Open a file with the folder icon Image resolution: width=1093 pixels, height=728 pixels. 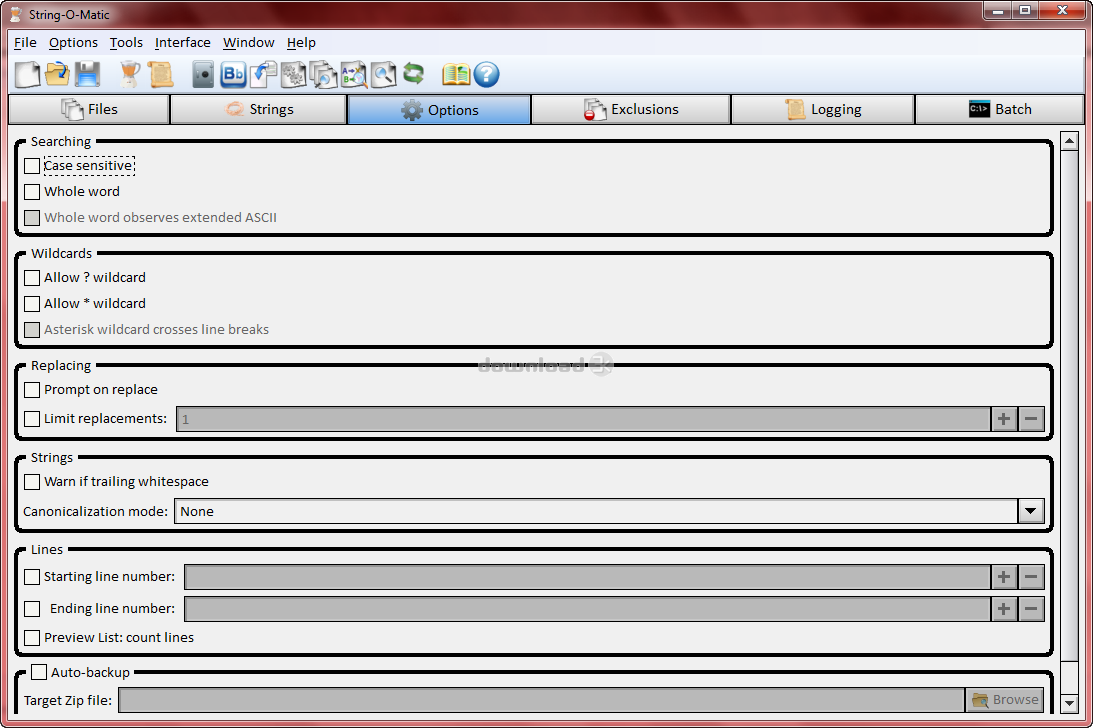coord(58,74)
